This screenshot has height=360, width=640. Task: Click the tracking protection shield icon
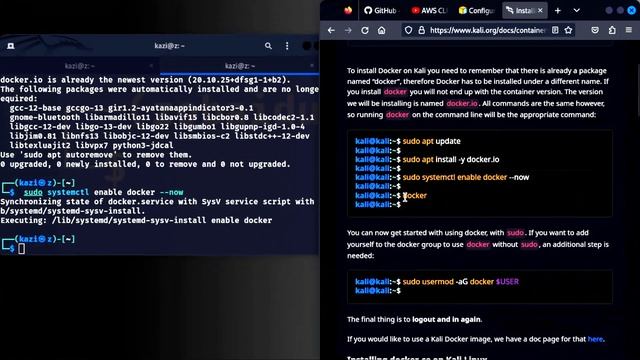tap(408, 30)
